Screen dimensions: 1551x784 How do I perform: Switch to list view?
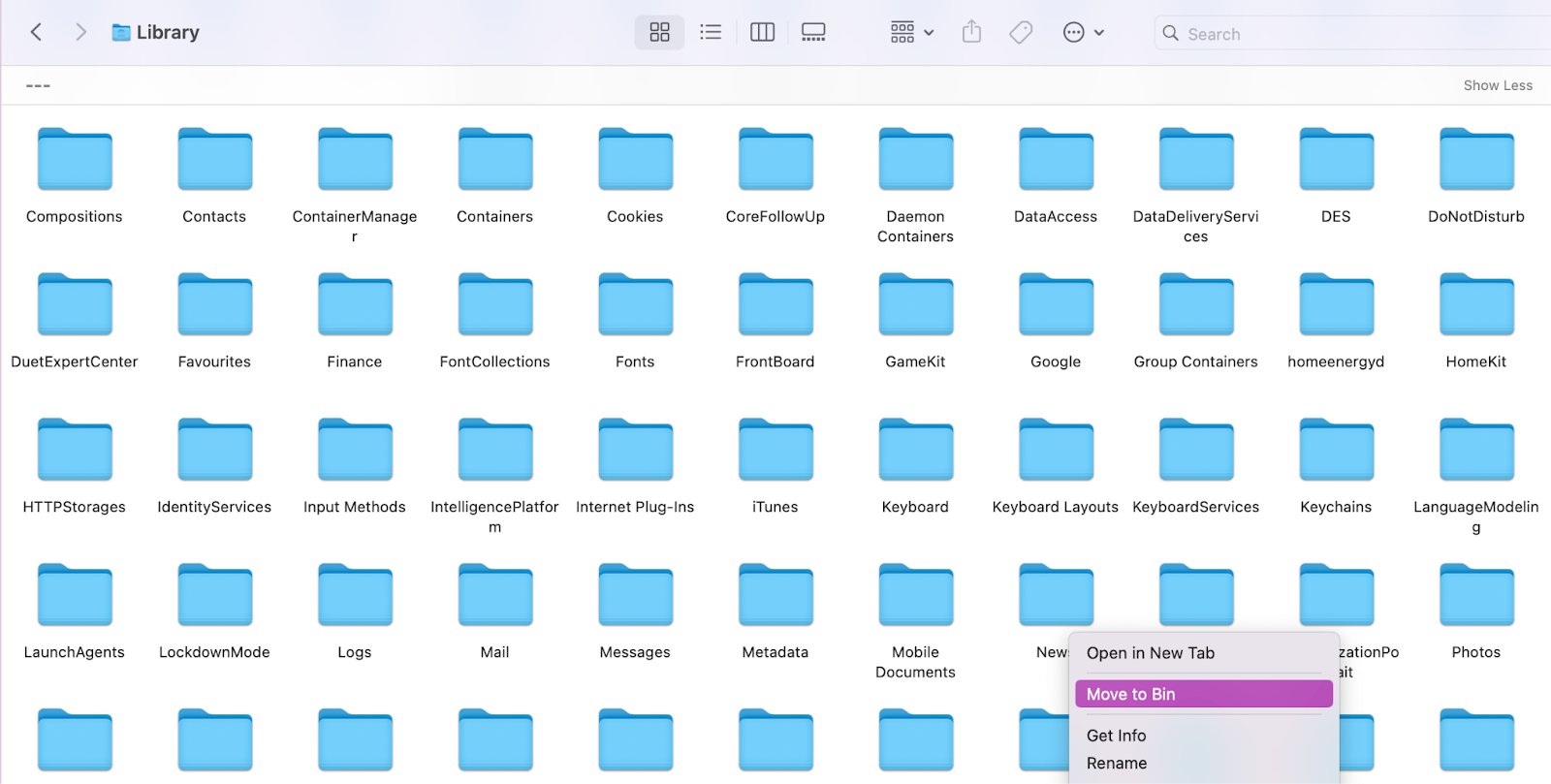[711, 32]
